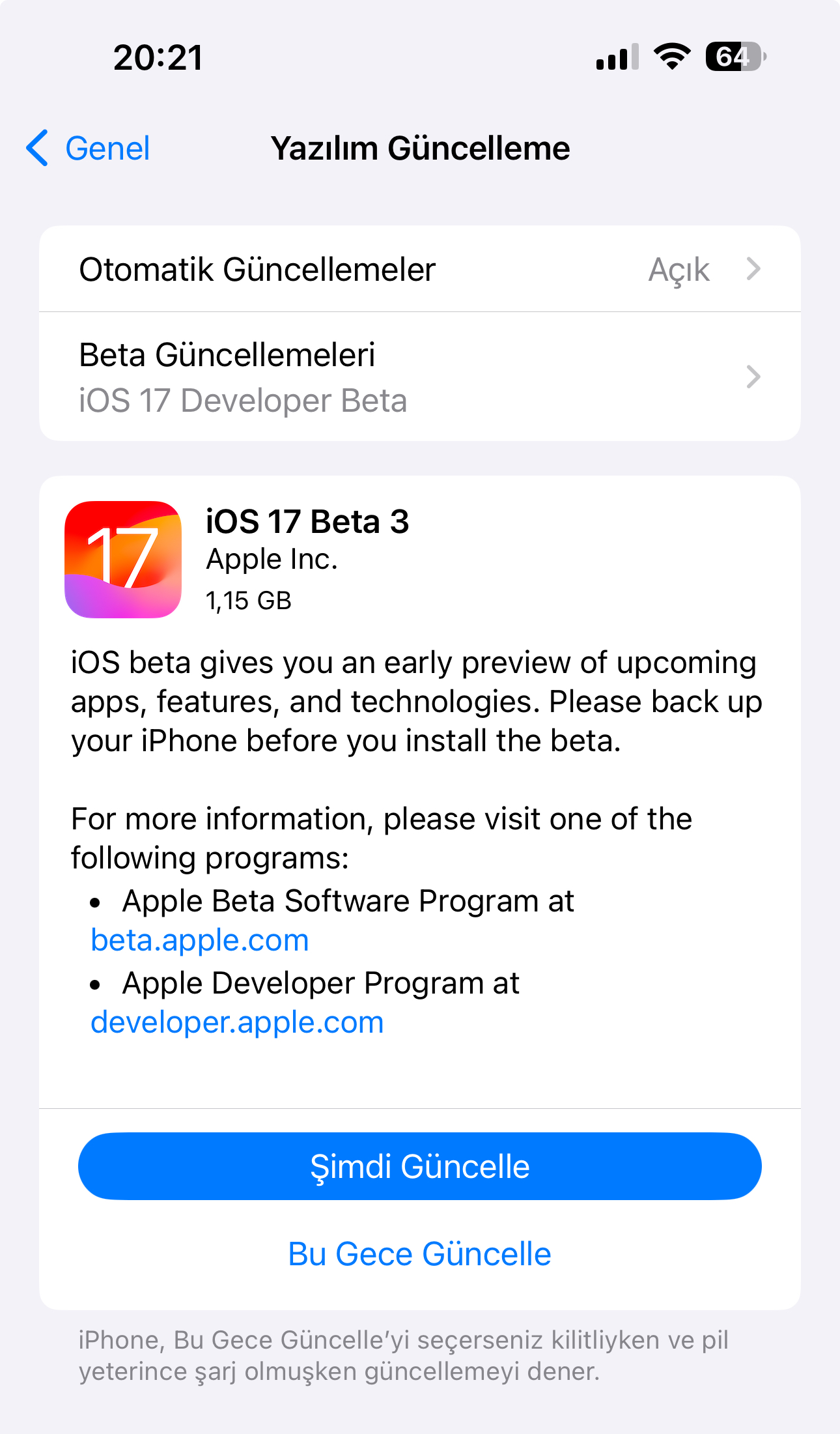The width and height of the screenshot is (840, 1434).
Task: Tap the 1,15 GB update size text
Action: 248,601
